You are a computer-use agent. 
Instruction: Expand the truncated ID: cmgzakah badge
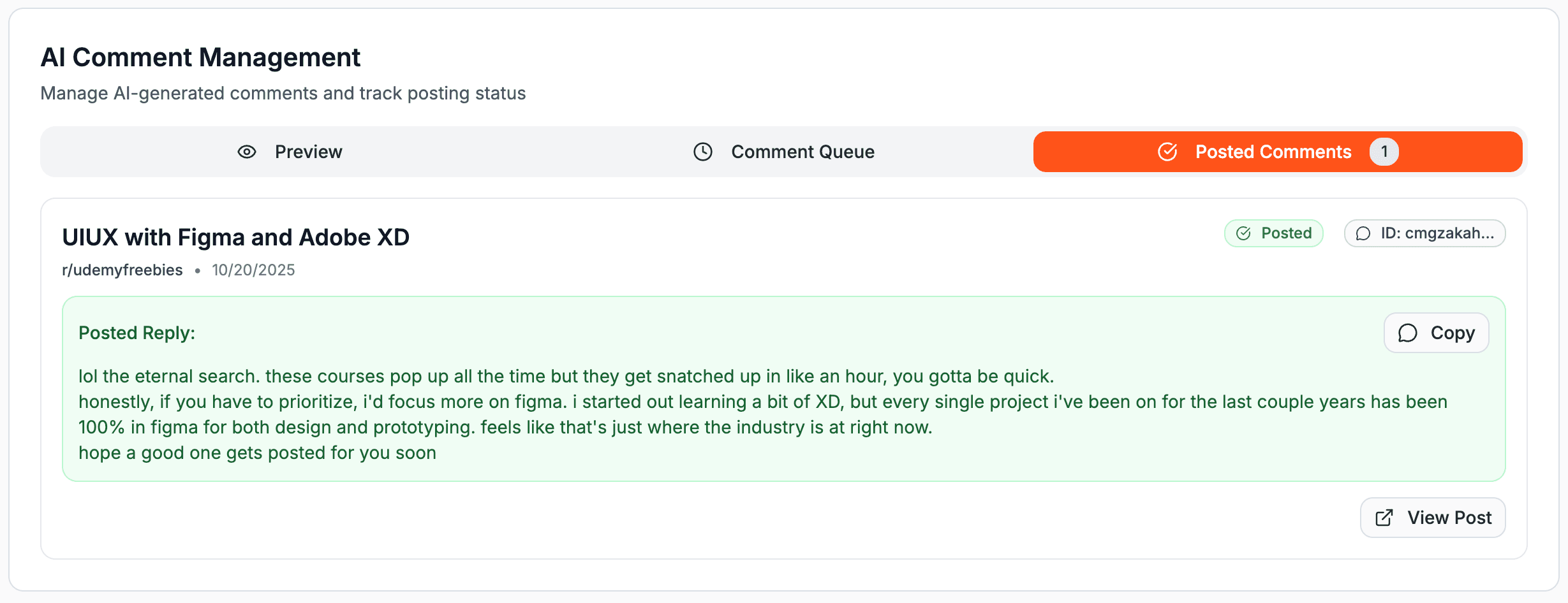(1424, 233)
